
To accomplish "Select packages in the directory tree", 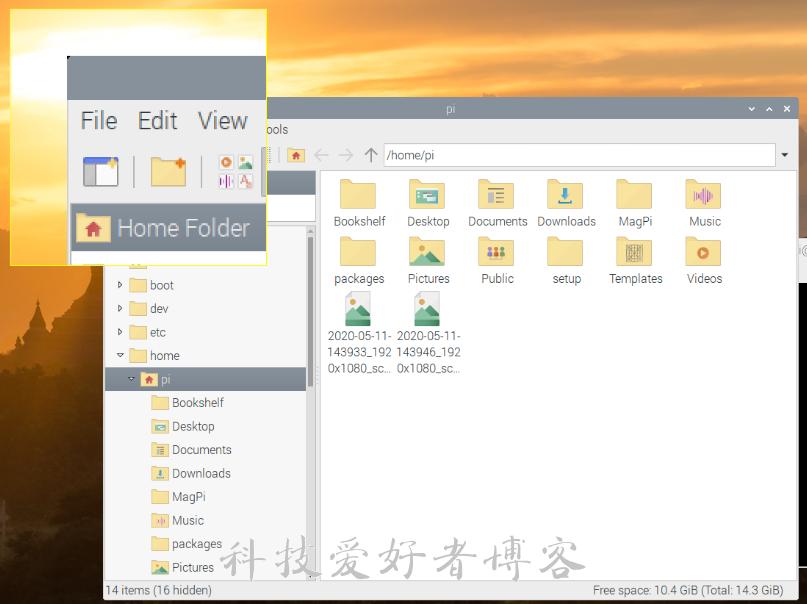I will coord(187,544).
